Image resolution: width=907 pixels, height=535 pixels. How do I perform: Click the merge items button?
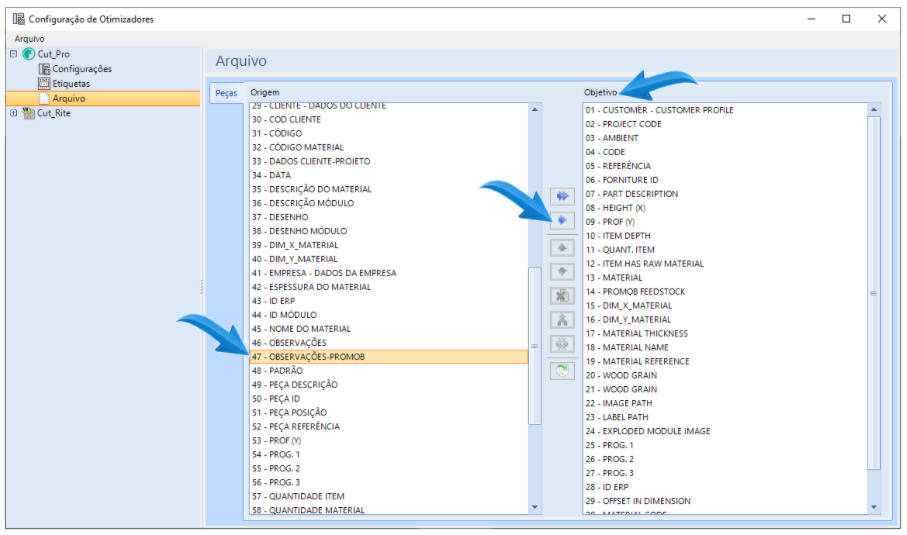(562, 320)
